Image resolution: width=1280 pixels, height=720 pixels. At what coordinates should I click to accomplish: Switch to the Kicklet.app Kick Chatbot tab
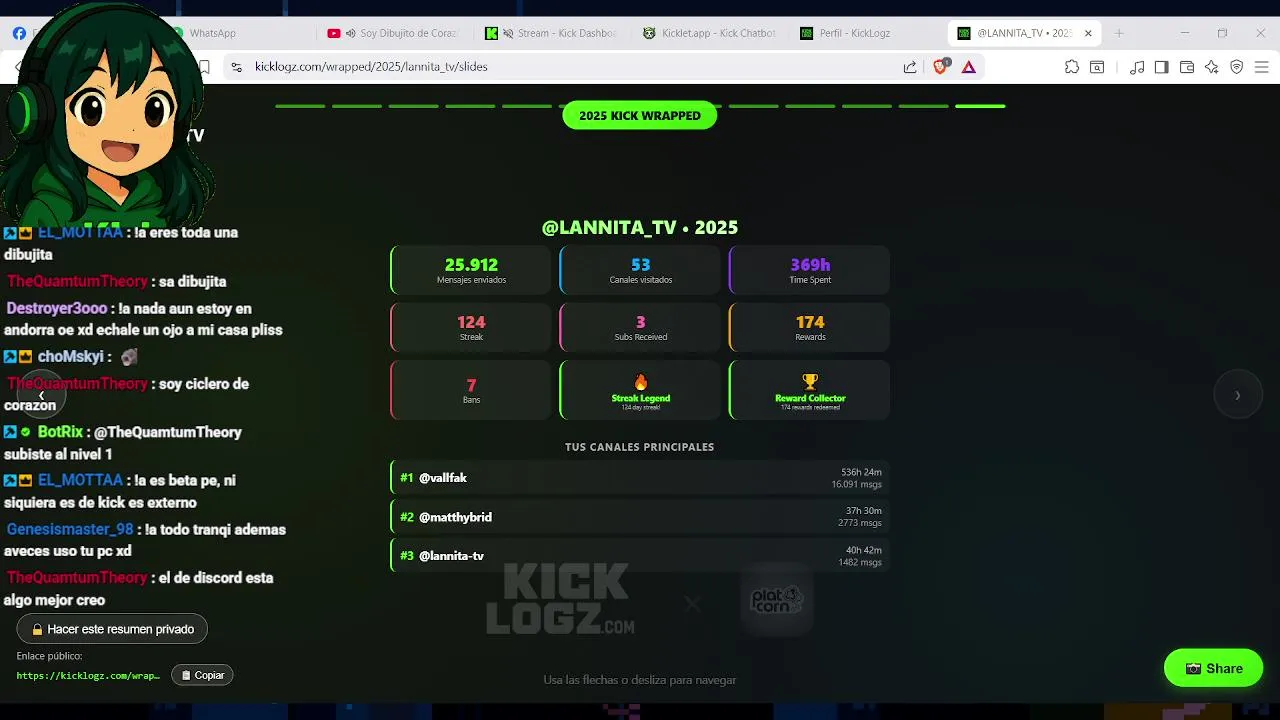pyautogui.click(x=710, y=33)
